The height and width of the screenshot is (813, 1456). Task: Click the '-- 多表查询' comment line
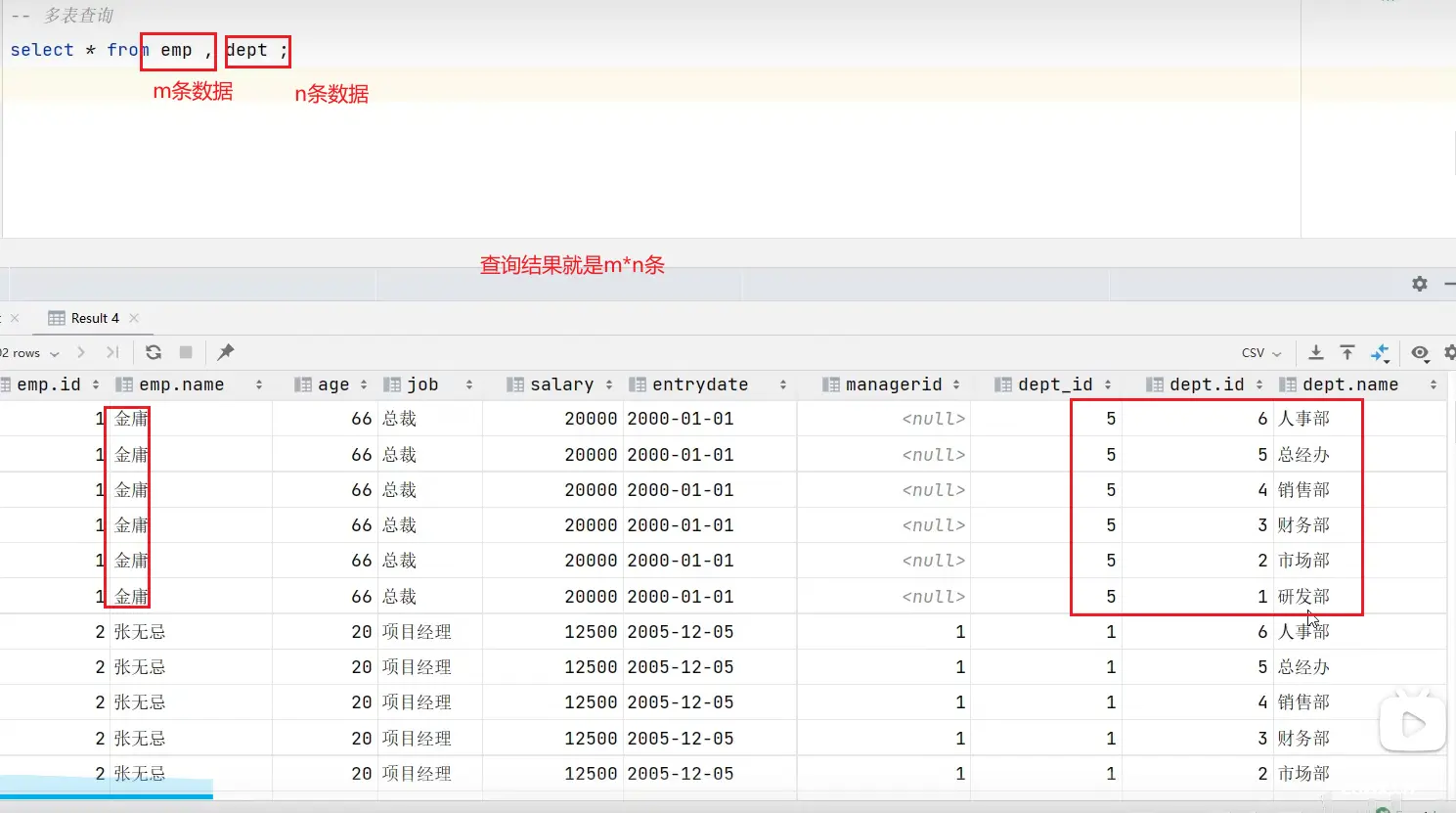pos(62,15)
